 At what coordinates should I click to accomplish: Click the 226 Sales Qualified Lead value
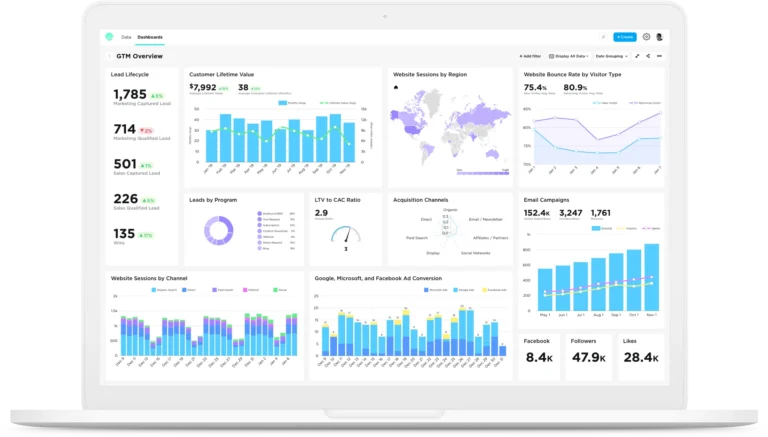point(125,199)
